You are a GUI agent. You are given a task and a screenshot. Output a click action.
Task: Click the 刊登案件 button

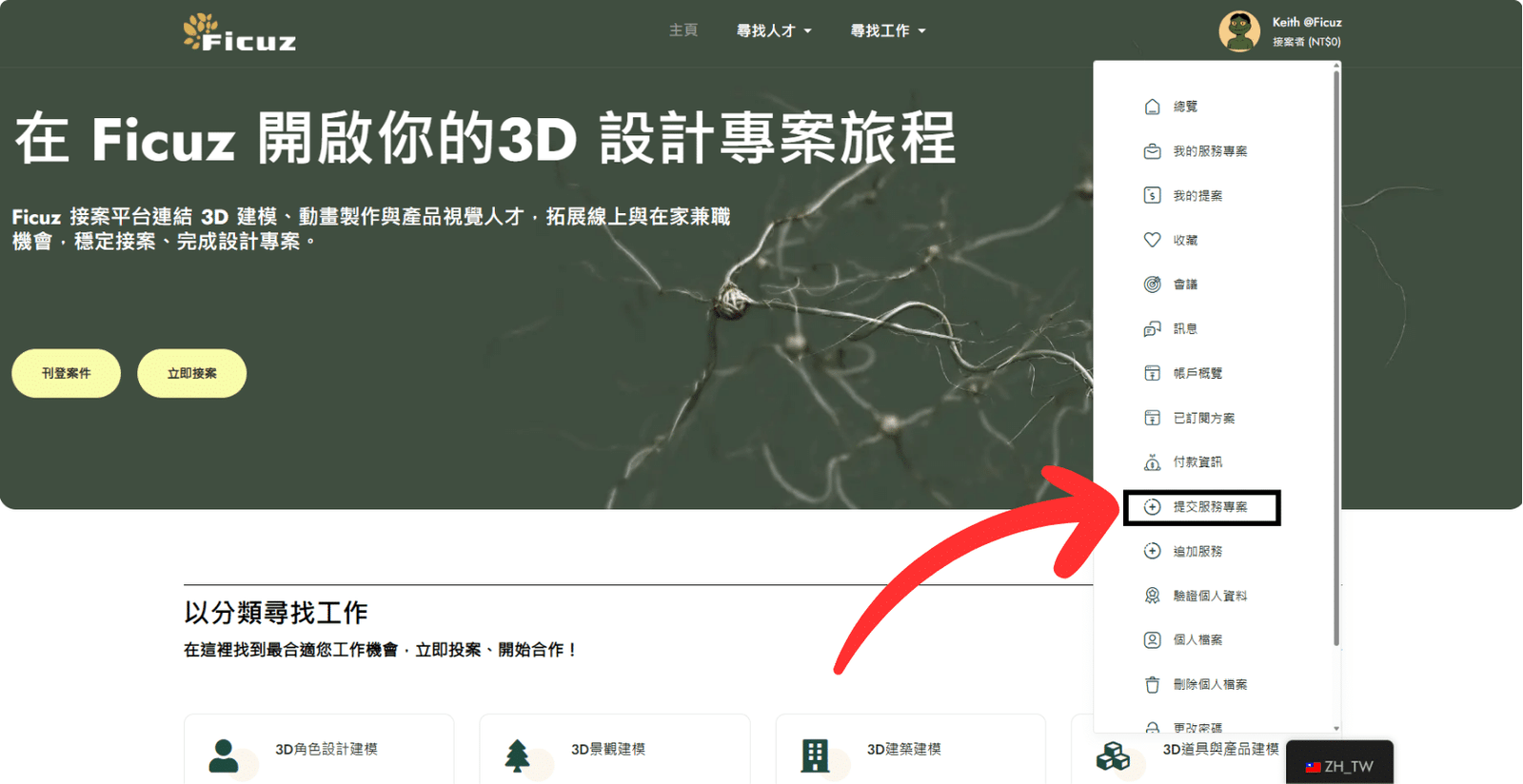click(x=66, y=373)
